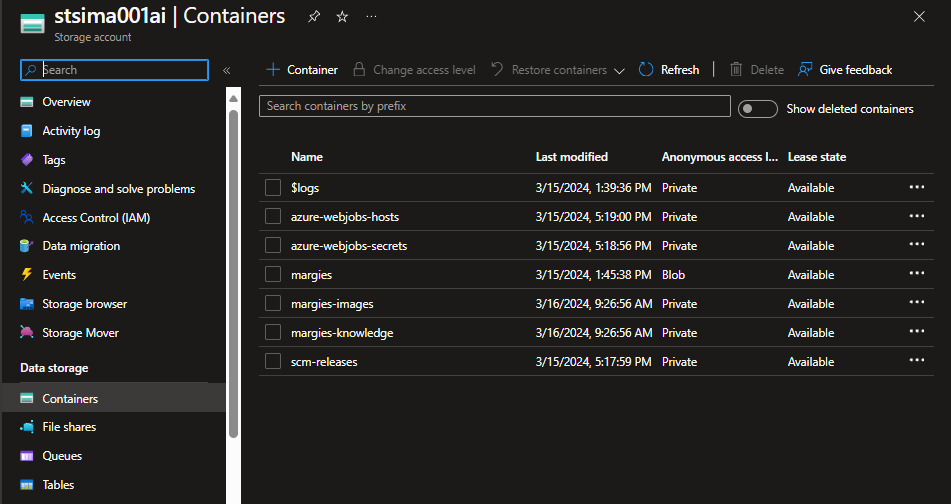Click the Diagnose and solve problems wrench icon
951x504 pixels.
27,188
